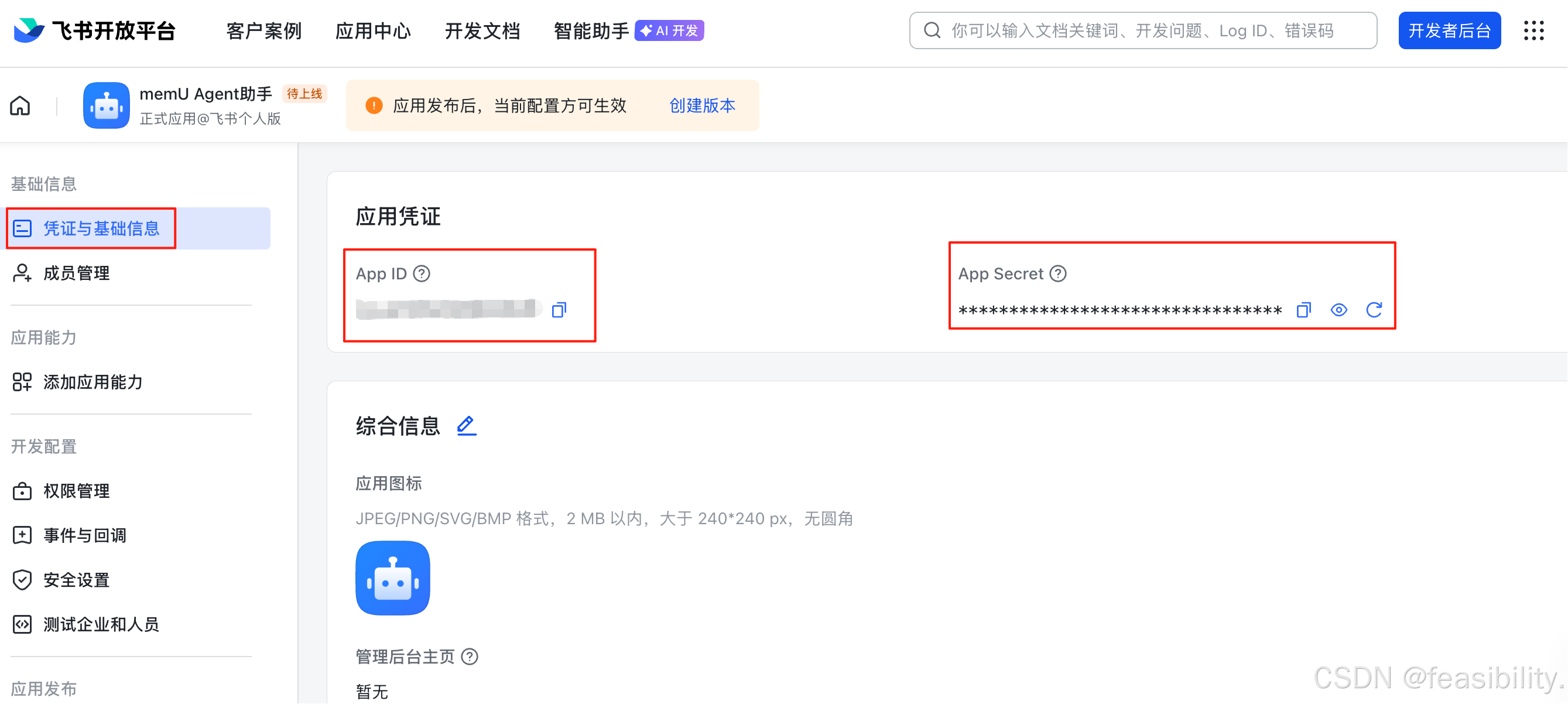Open 开发文档 in top navigation
This screenshot has width=1568, height=704.
point(482,30)
